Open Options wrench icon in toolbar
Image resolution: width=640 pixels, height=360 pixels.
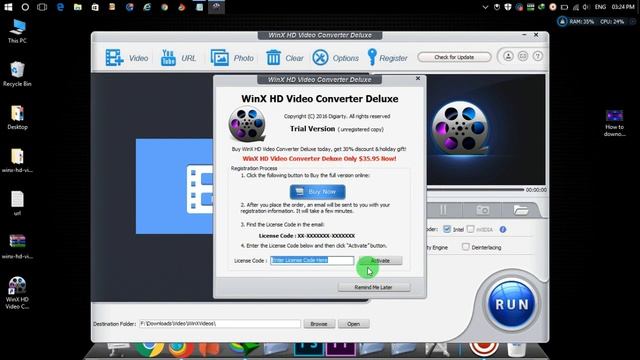pos(320,58)
